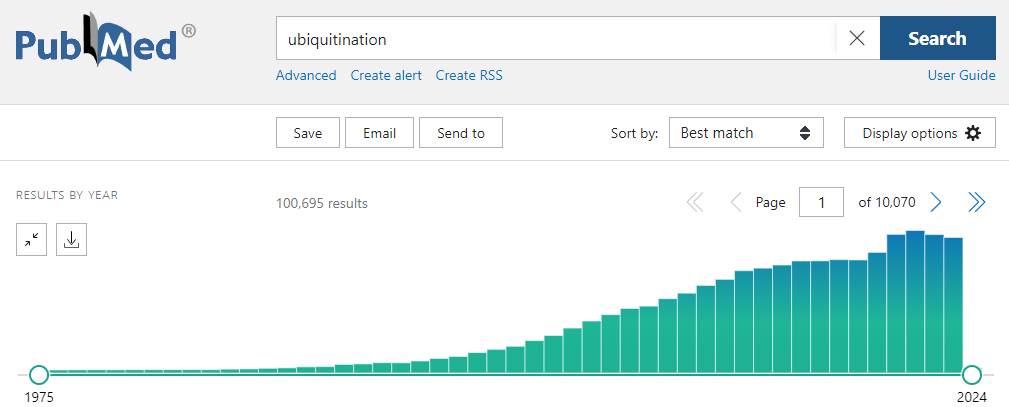
Task: Click the Create RSS link
Action: pos(469,75)
